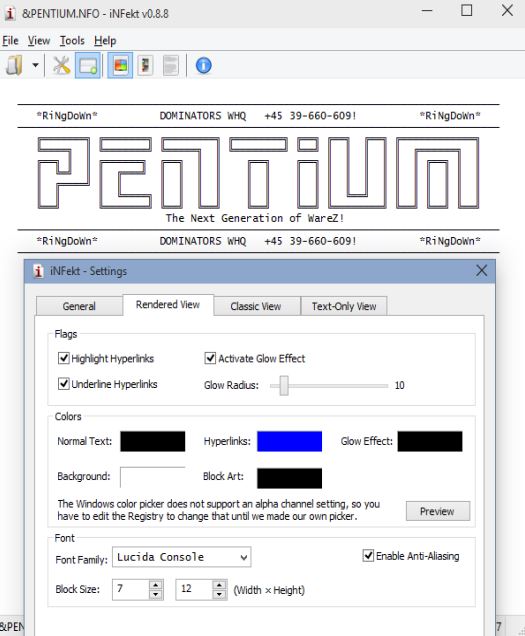Viewport: 525px width, 636px height.
Task: Click the Glow Radius slider handle
Action: [x=284, y=385]
